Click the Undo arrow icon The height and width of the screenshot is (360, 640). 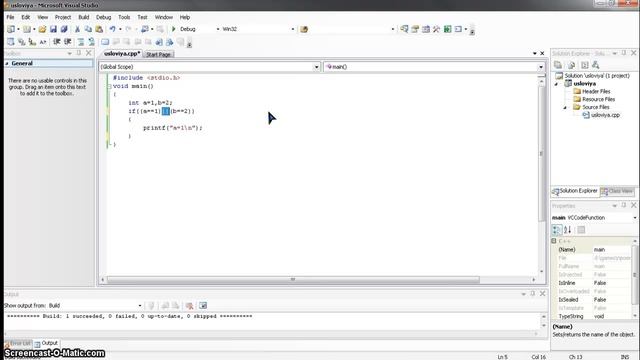click(112, 29)
